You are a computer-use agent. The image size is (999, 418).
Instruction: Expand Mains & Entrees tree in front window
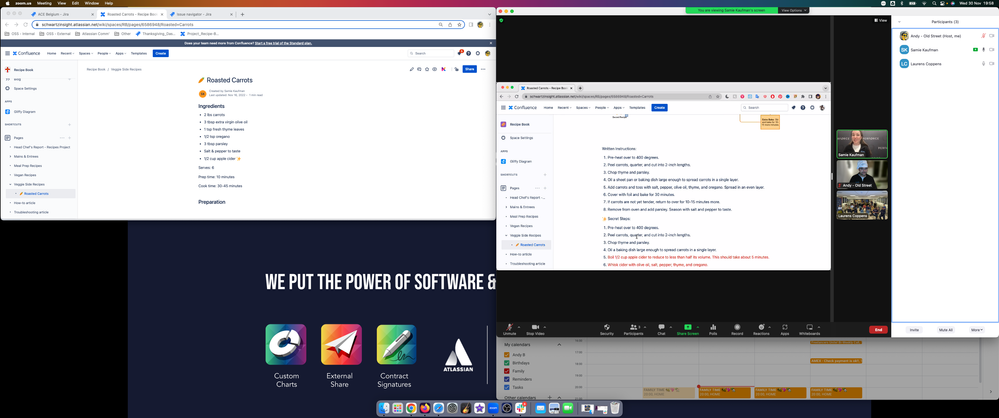tap(10, 156)
